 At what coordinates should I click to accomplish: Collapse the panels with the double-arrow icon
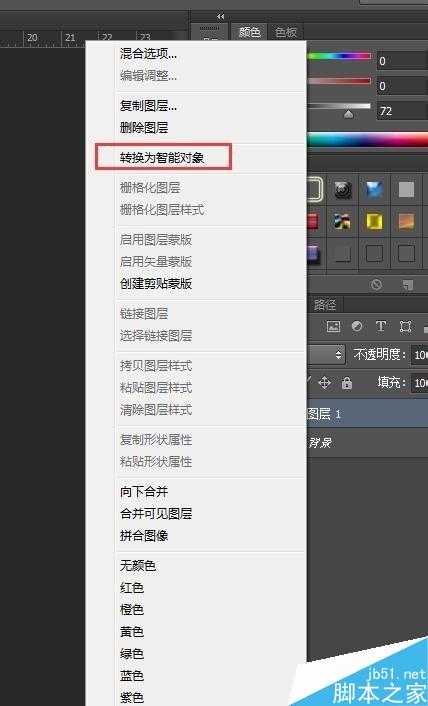220,16
